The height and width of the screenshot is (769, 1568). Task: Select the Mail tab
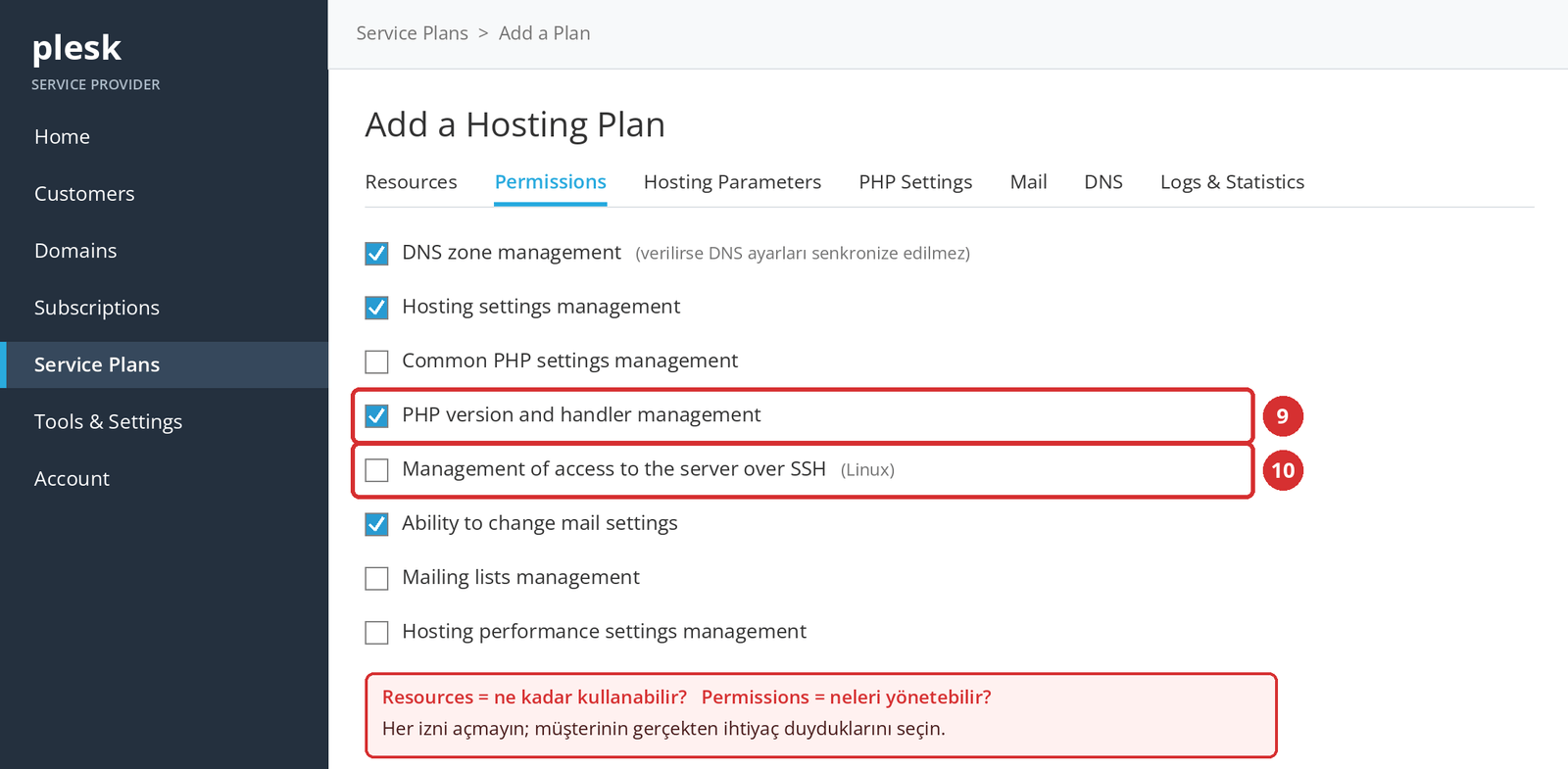tap(1028, 182)
